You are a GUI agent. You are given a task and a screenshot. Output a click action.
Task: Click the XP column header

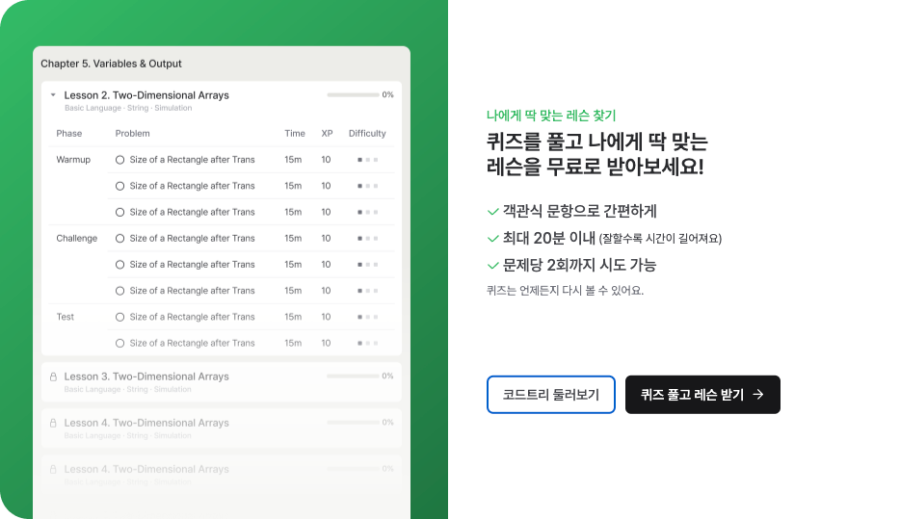[x=327, y=133]
